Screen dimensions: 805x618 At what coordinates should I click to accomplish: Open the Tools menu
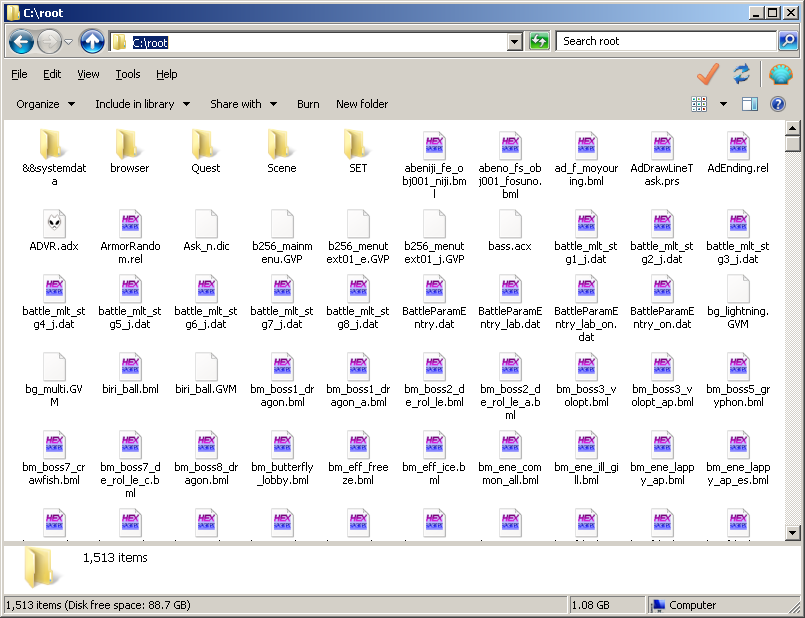pos(128,74)
